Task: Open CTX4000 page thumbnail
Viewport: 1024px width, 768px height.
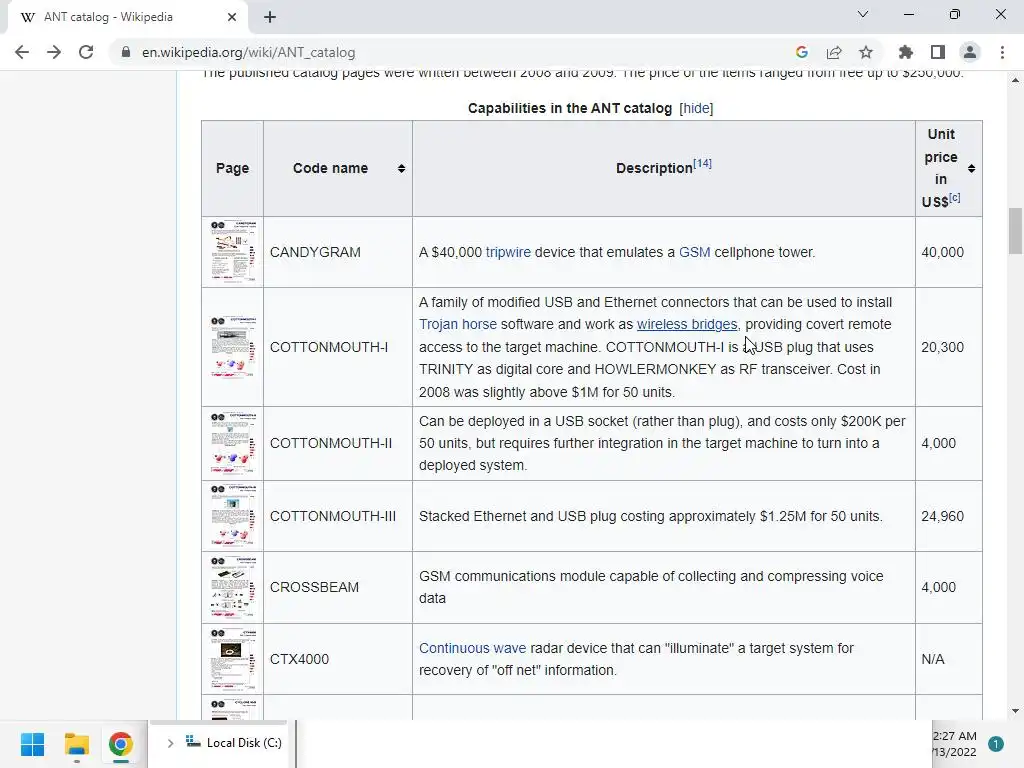Action: (x=232, y=659)
